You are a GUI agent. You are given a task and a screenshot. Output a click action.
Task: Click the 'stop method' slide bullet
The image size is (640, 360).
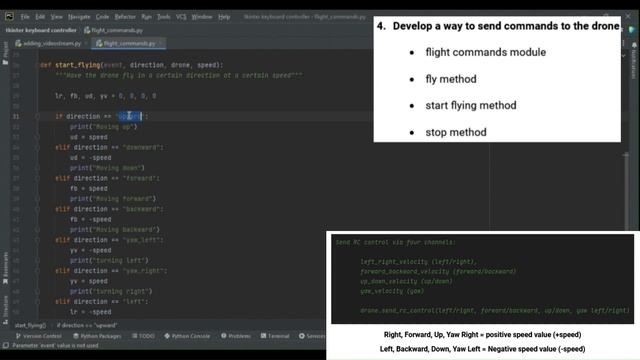456,132
